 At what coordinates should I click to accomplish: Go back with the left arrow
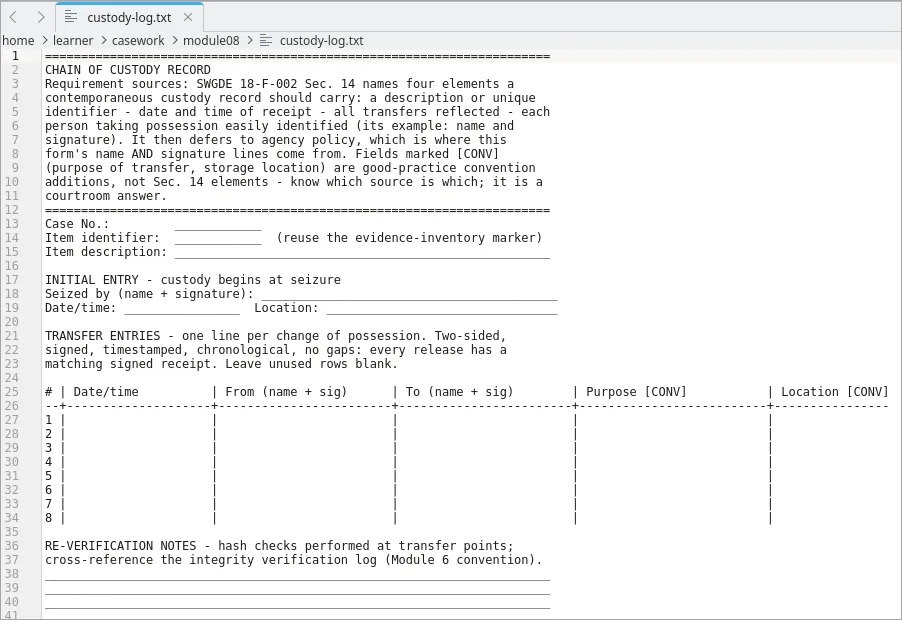click(13, 17)
